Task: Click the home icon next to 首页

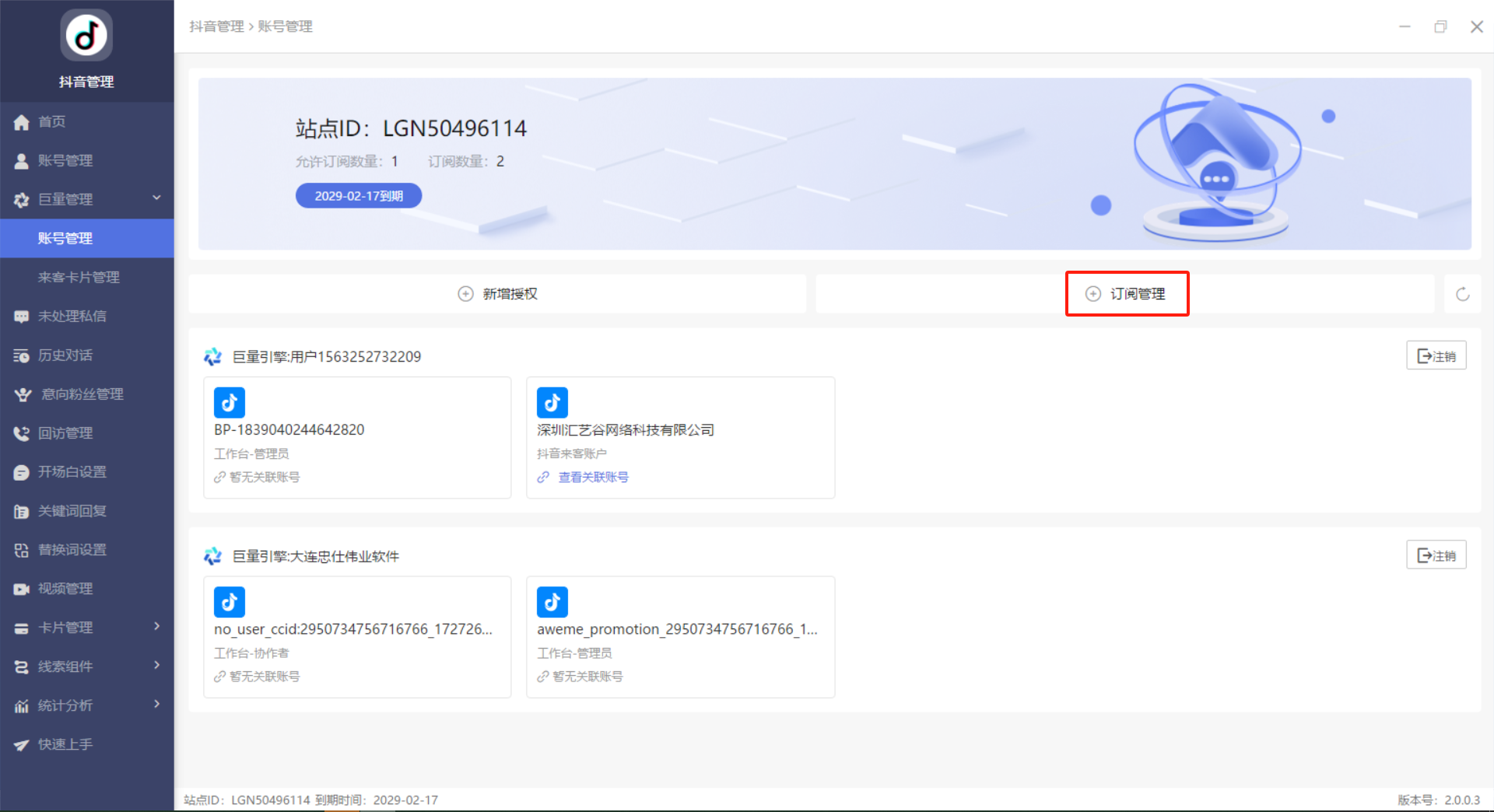Action: click(22, 122)
